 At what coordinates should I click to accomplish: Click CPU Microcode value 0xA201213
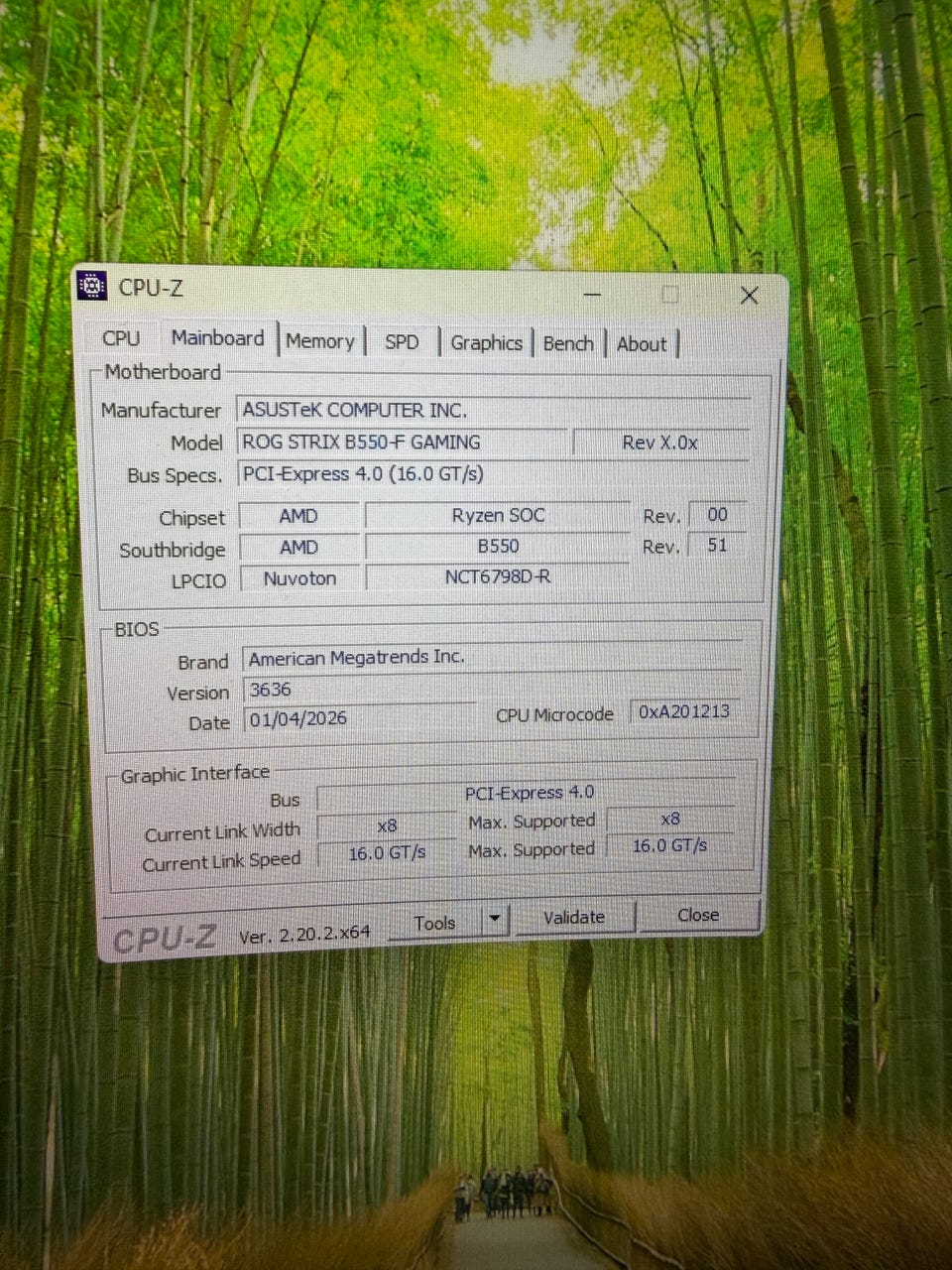[684, 711]
